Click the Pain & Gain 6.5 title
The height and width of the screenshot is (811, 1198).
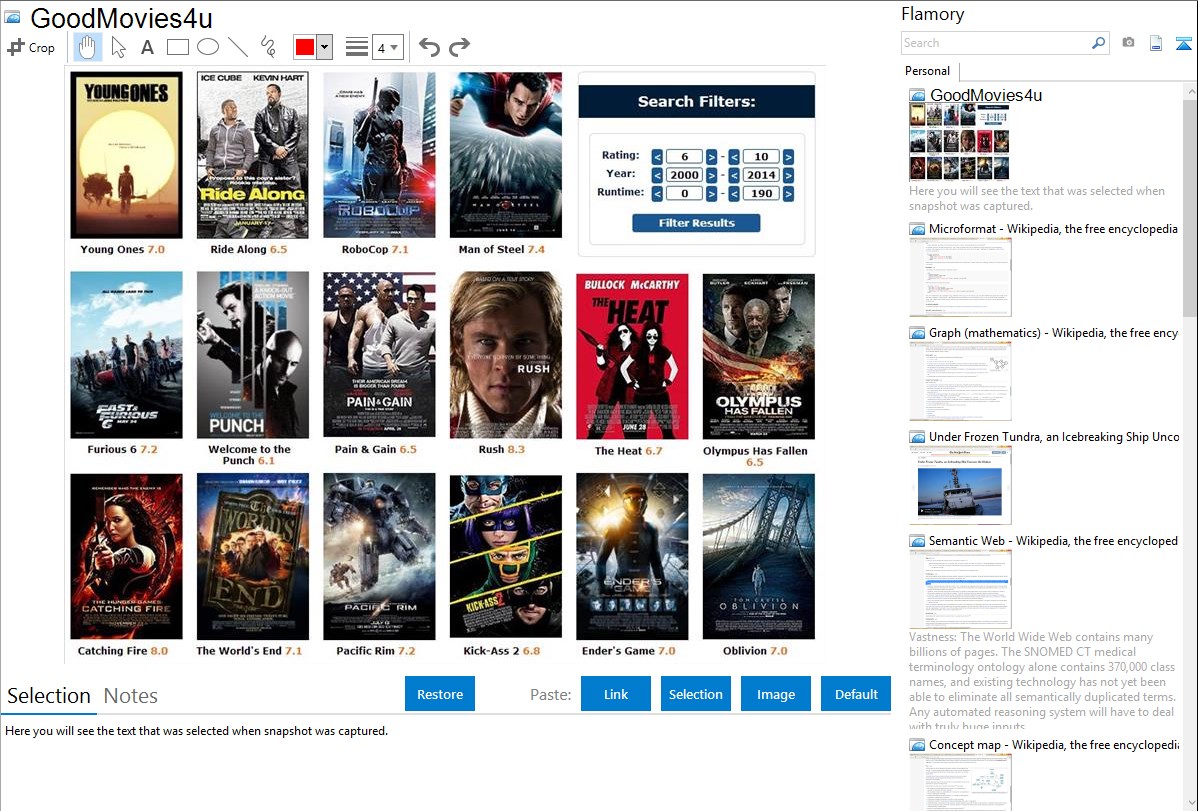[376, 449]
